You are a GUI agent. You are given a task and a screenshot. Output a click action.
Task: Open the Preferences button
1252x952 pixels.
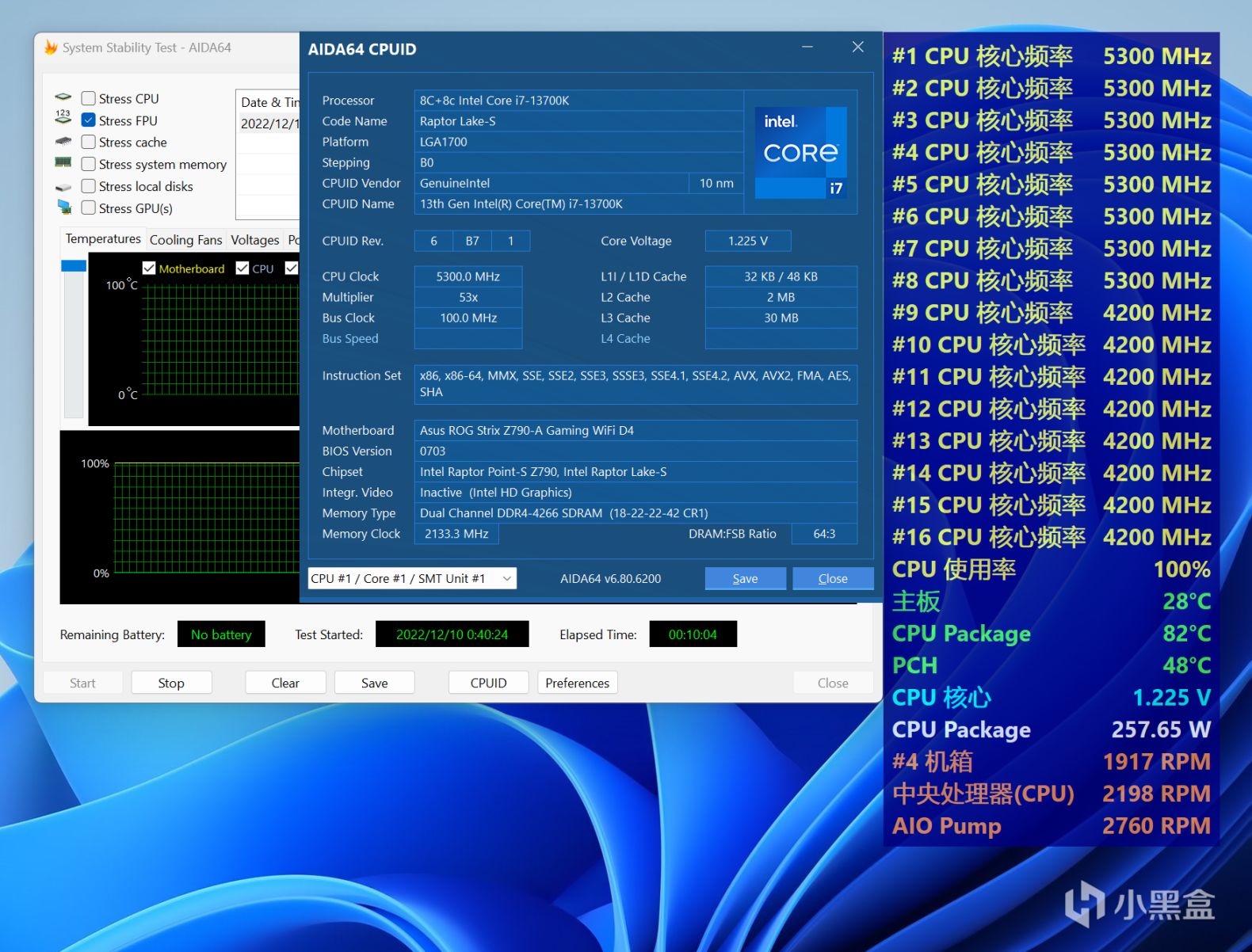click(x=578, y=683)
